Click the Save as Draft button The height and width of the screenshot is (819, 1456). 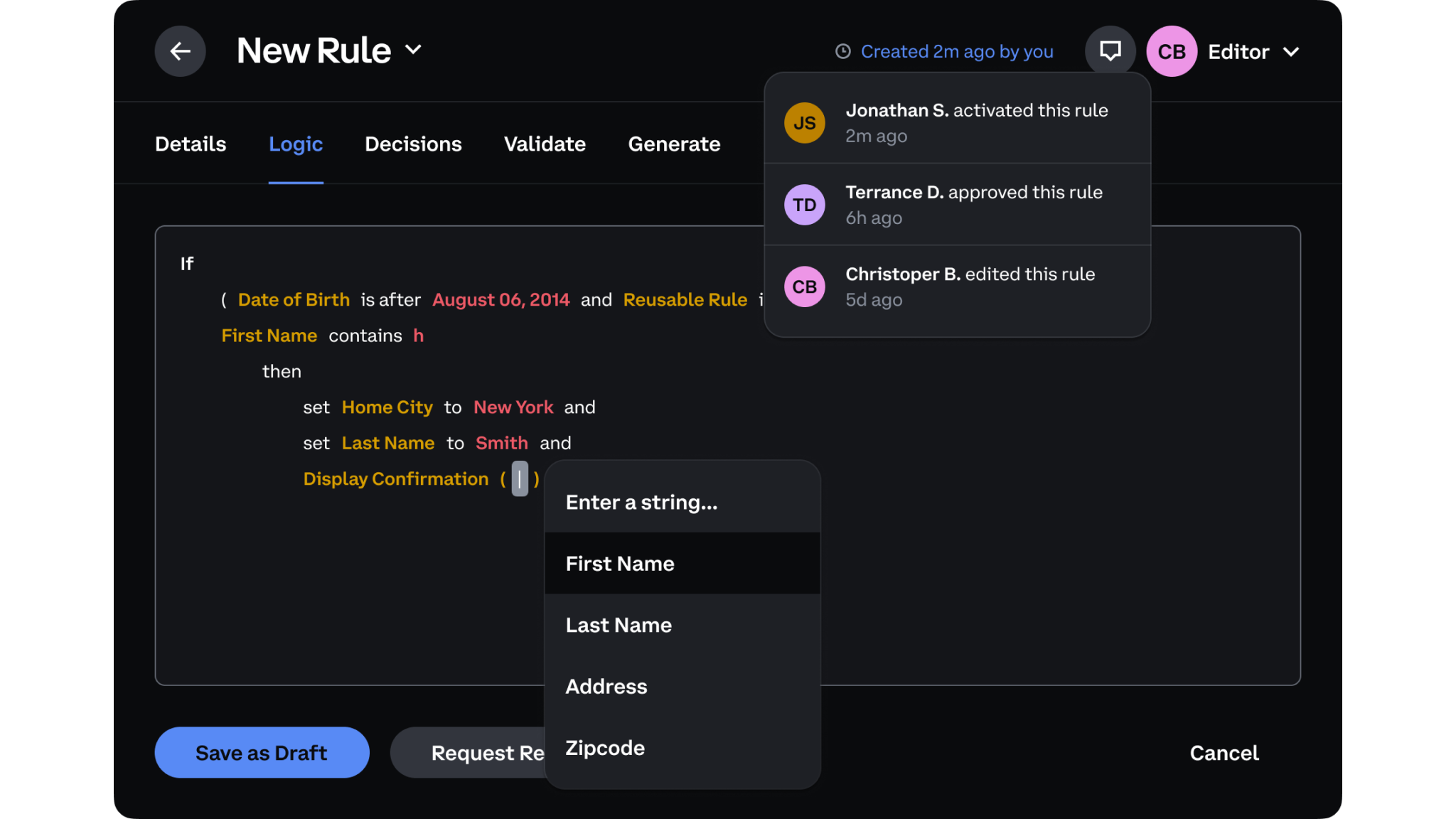click(262, 752)
